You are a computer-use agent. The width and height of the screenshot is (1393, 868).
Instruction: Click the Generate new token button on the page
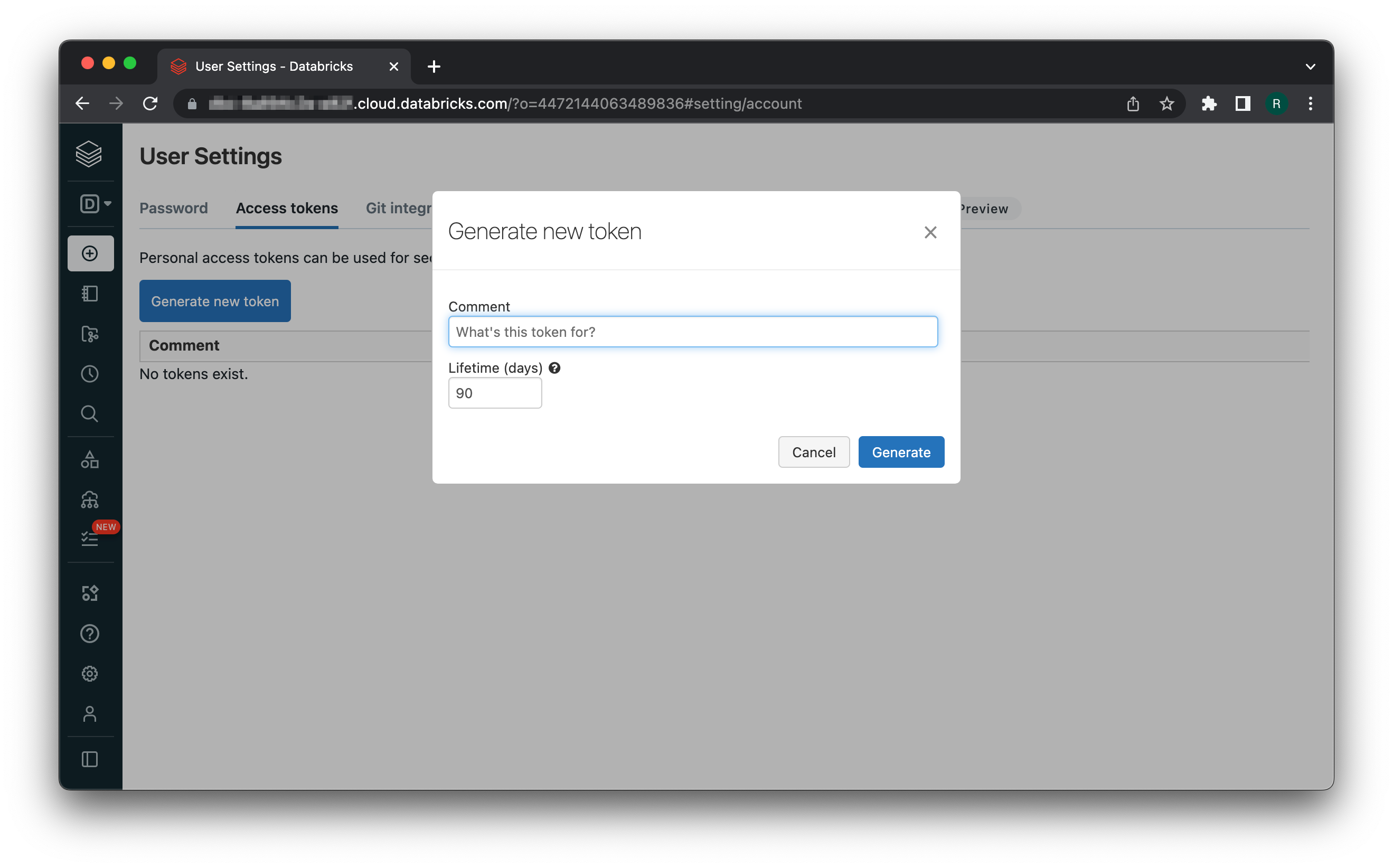[215, 301]
